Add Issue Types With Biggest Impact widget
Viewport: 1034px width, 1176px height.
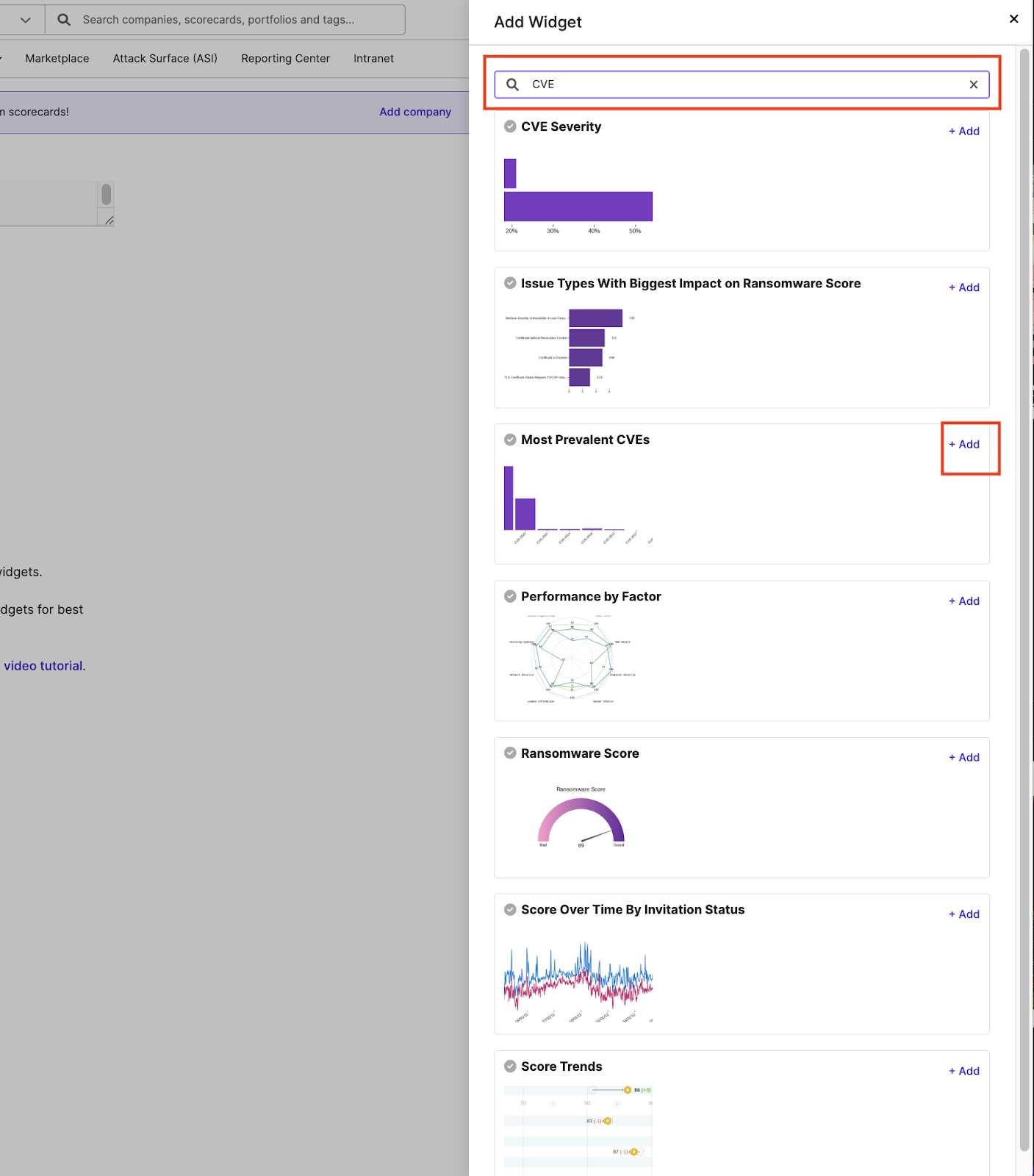(x=964, y=287)
